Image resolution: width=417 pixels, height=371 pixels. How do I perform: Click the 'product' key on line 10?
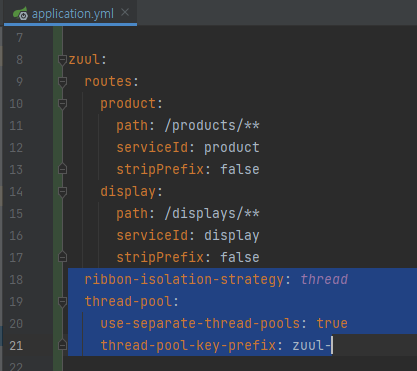pyautogui.click(x=128, y=104)
